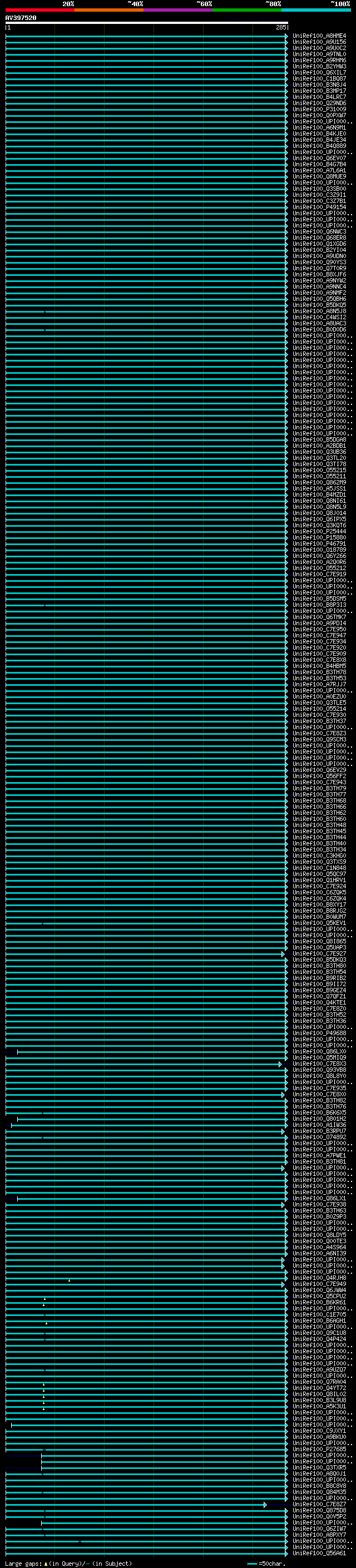Select hit label UniRef100_Q29ND6
The image size is (356, 1568).
coord(319,103)
